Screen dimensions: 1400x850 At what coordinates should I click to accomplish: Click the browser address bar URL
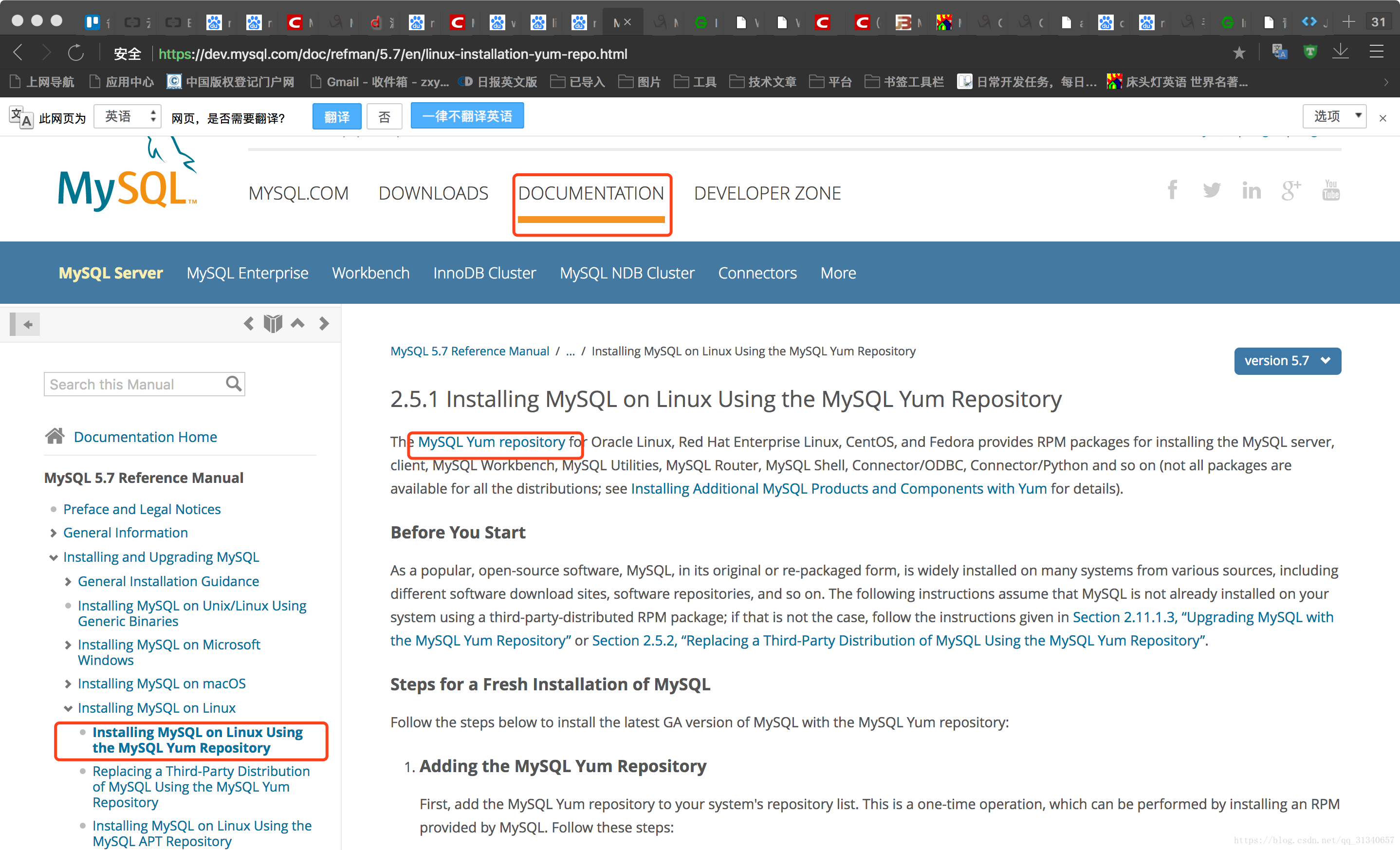pos(393,54)
